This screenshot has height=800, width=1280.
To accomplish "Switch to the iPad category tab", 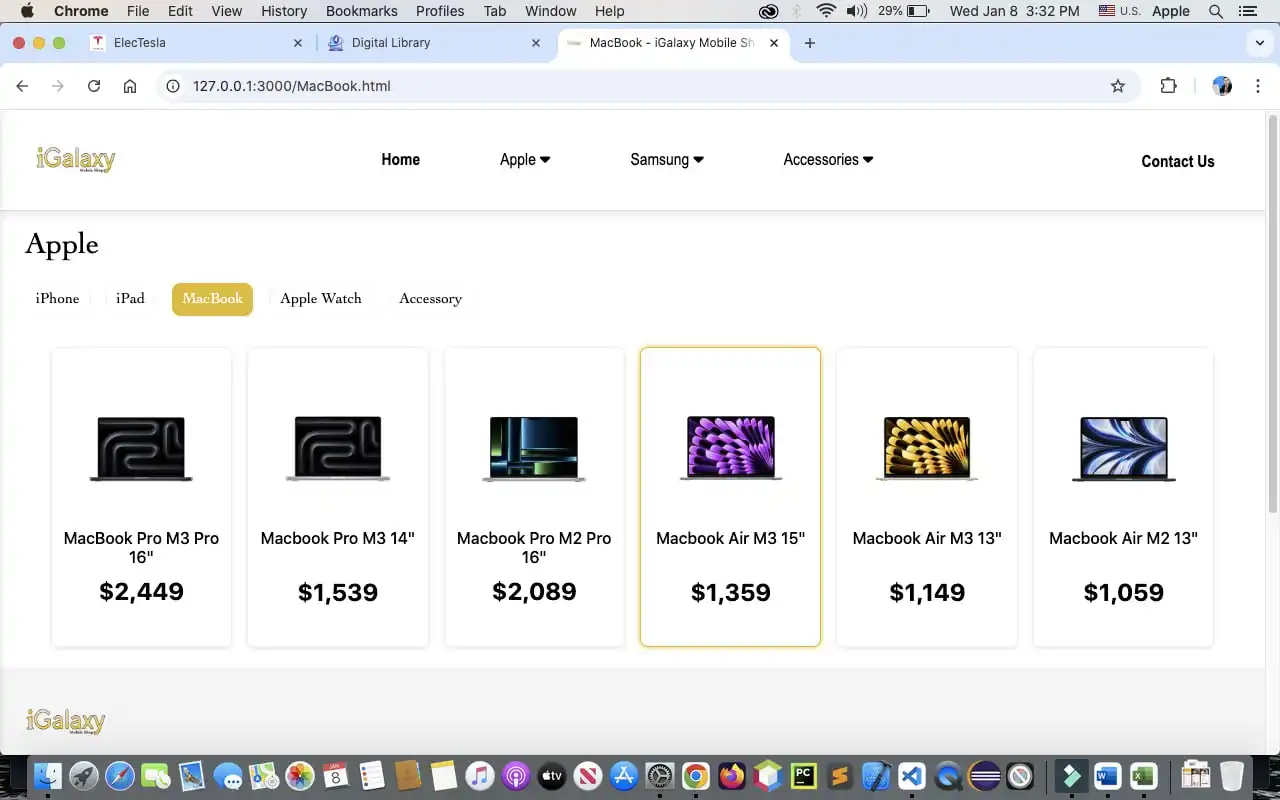I will pyautogui.click(x=130, y=298).
